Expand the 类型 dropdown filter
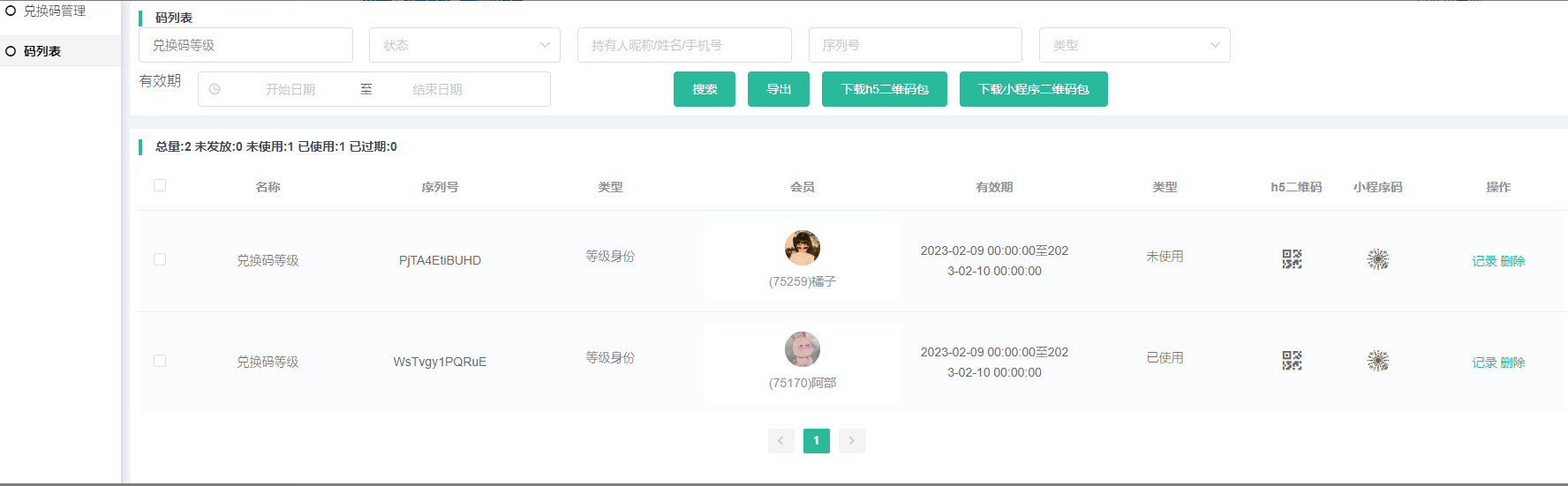Image resolution: width=1568 pixels, height=486 pixels. click(x=1134, y=45)
